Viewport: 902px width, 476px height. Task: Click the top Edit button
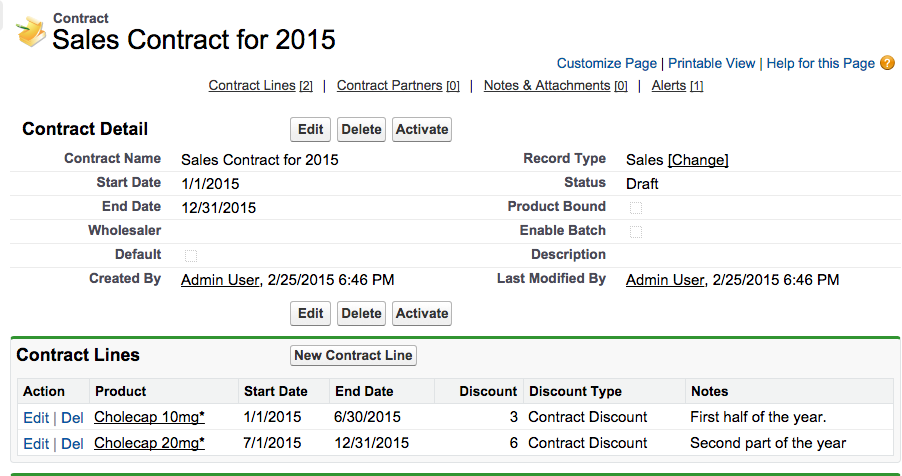click(311, 130)
